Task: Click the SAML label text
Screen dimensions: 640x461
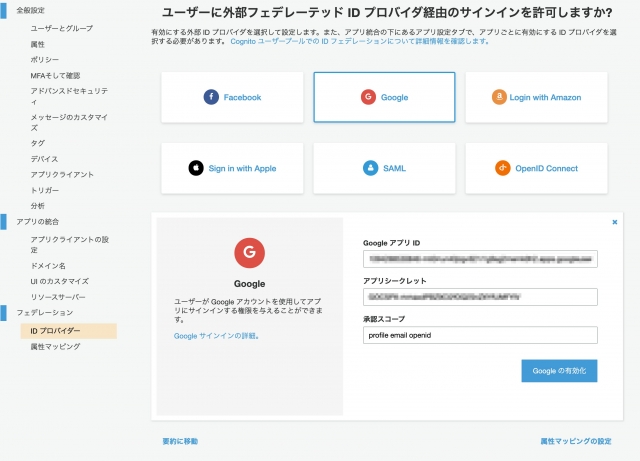Action: (x=394, y=169)
